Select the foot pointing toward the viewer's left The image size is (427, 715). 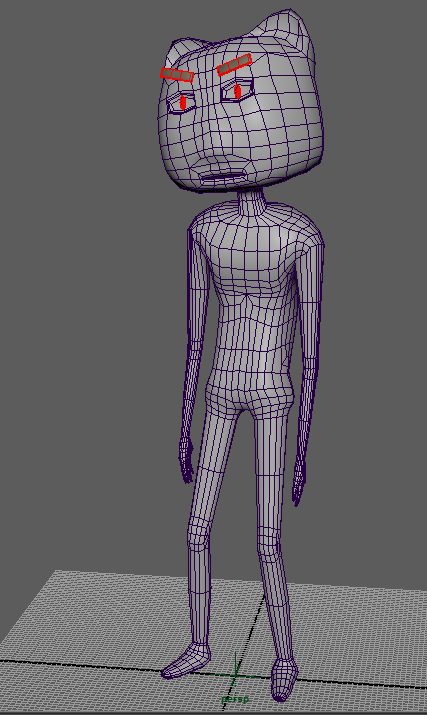pos(186,660)
